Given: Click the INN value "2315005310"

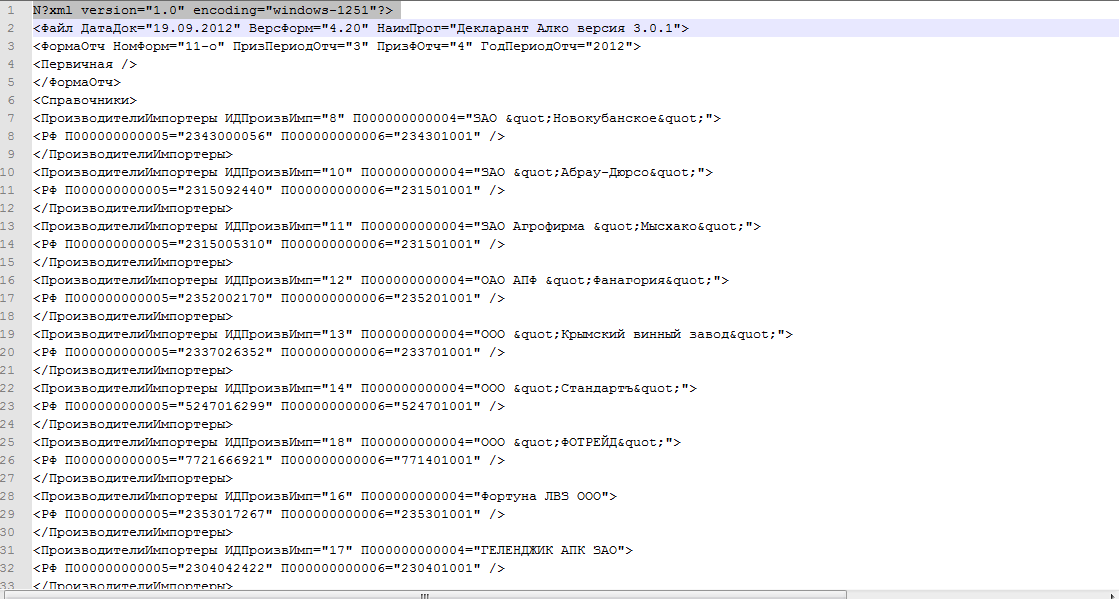Looking at the screenshot, I should pyautogui.click(x=226, y=244).
